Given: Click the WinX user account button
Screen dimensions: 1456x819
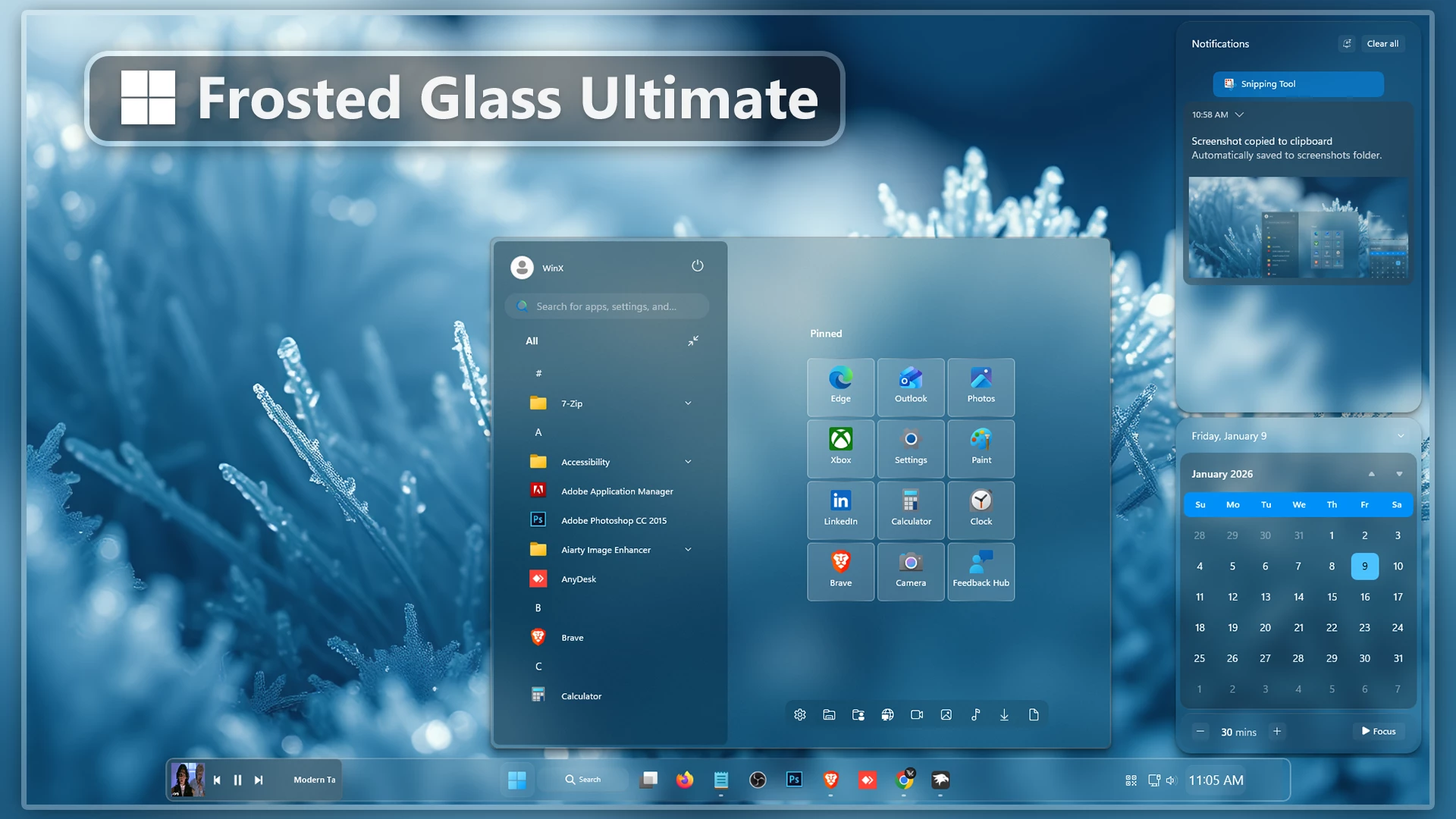Looking at the screenshot, I should [538, 268].
